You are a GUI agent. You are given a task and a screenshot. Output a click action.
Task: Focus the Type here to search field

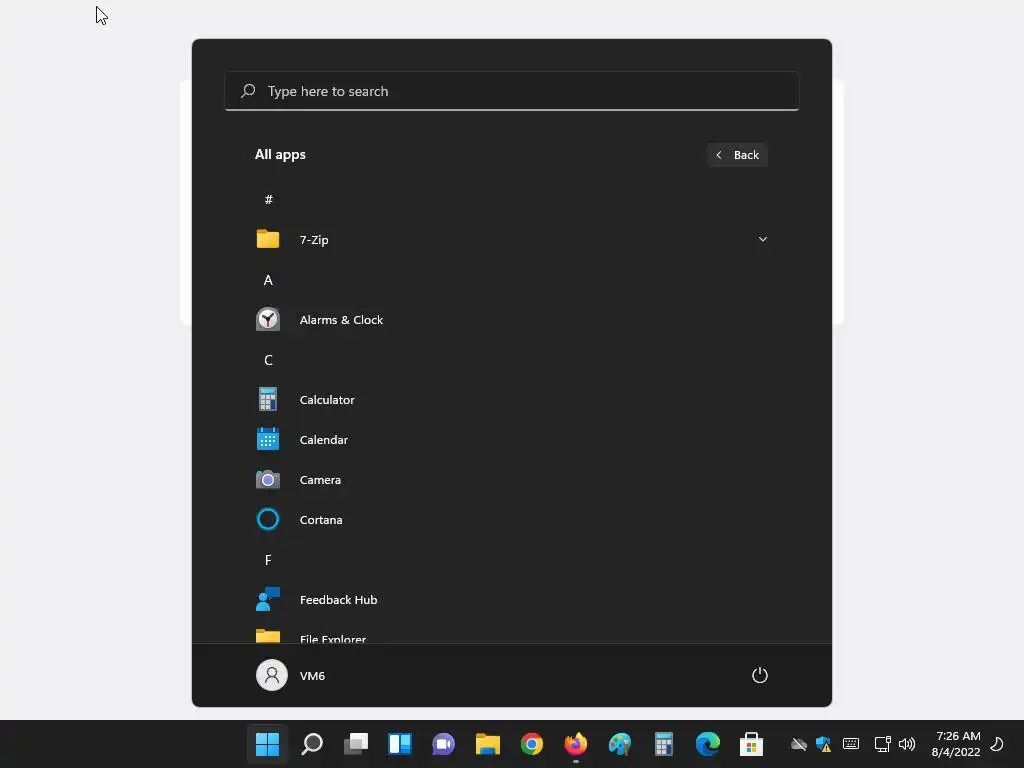coord(512,91)
